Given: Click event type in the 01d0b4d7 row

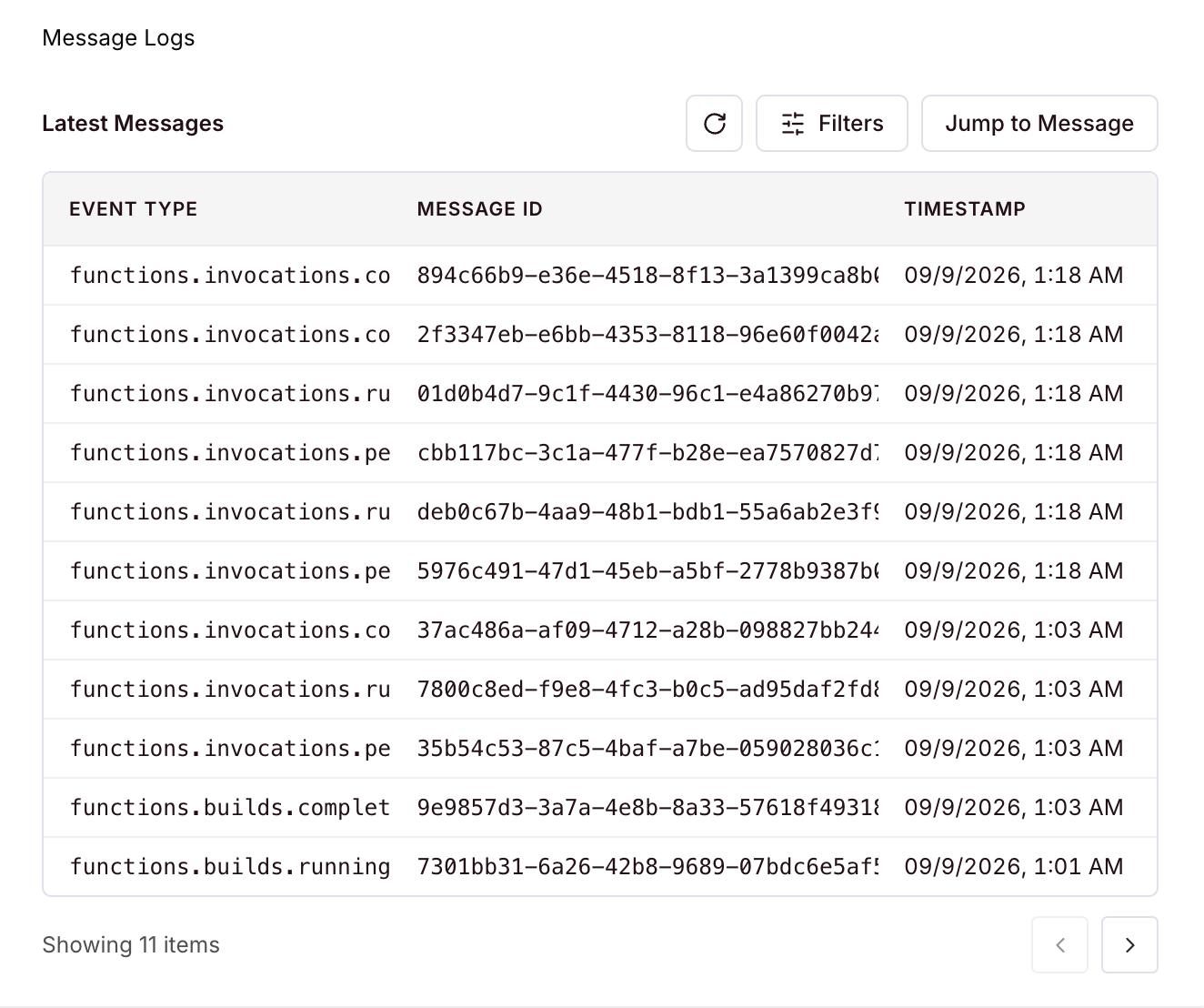Looking at the screenshot, I should point(230,393).
